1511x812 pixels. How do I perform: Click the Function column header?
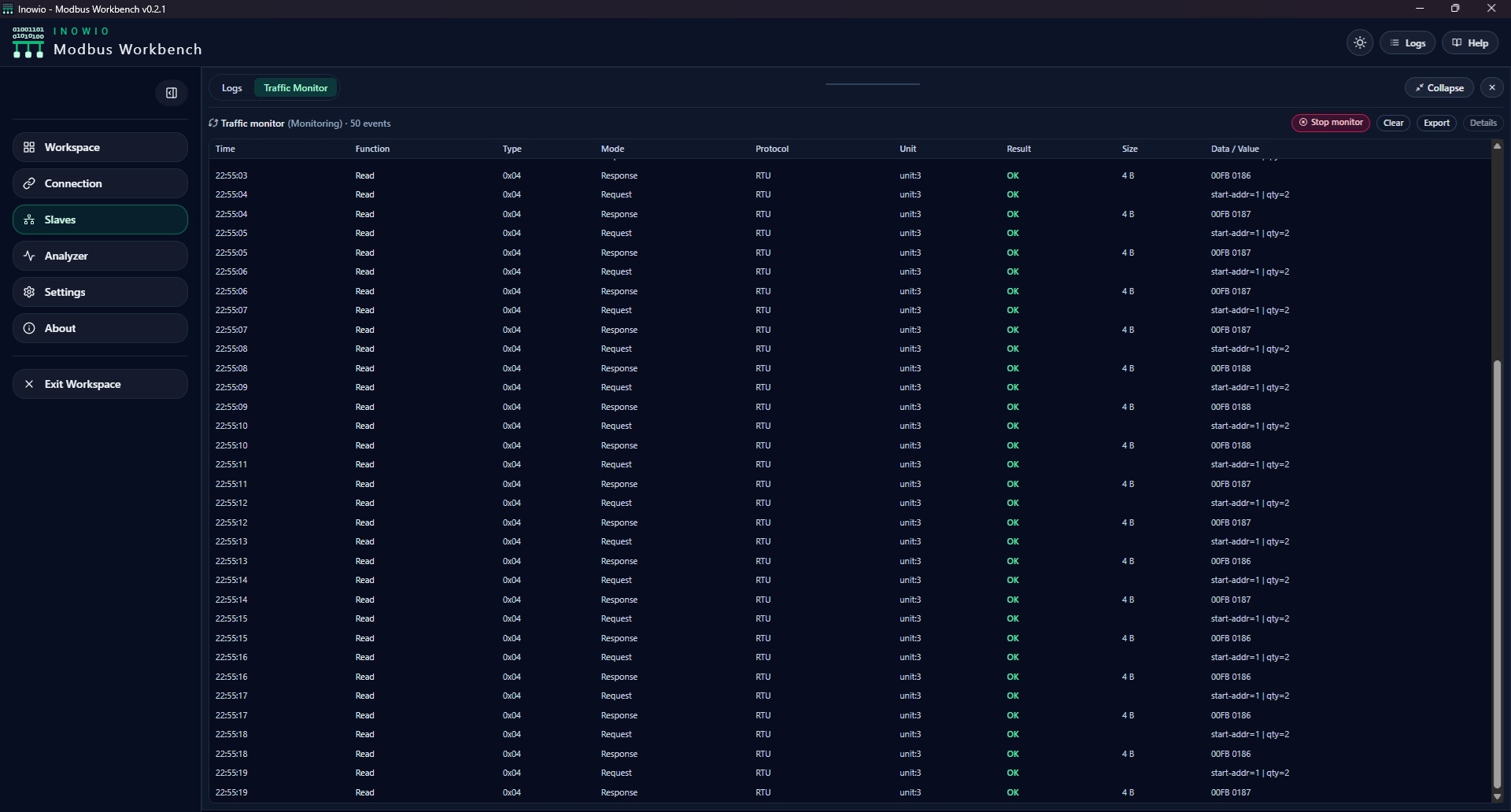pos(372,149)
